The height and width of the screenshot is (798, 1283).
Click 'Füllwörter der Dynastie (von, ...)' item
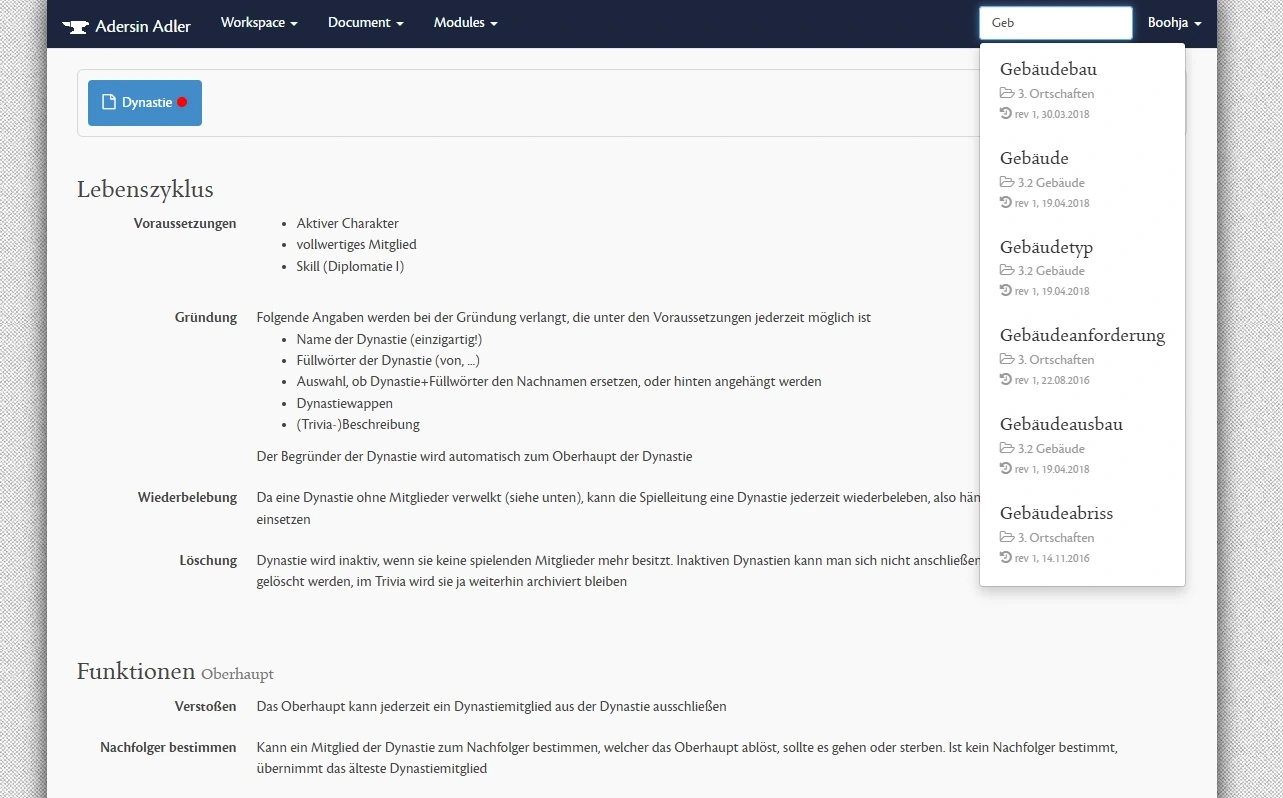388,360
